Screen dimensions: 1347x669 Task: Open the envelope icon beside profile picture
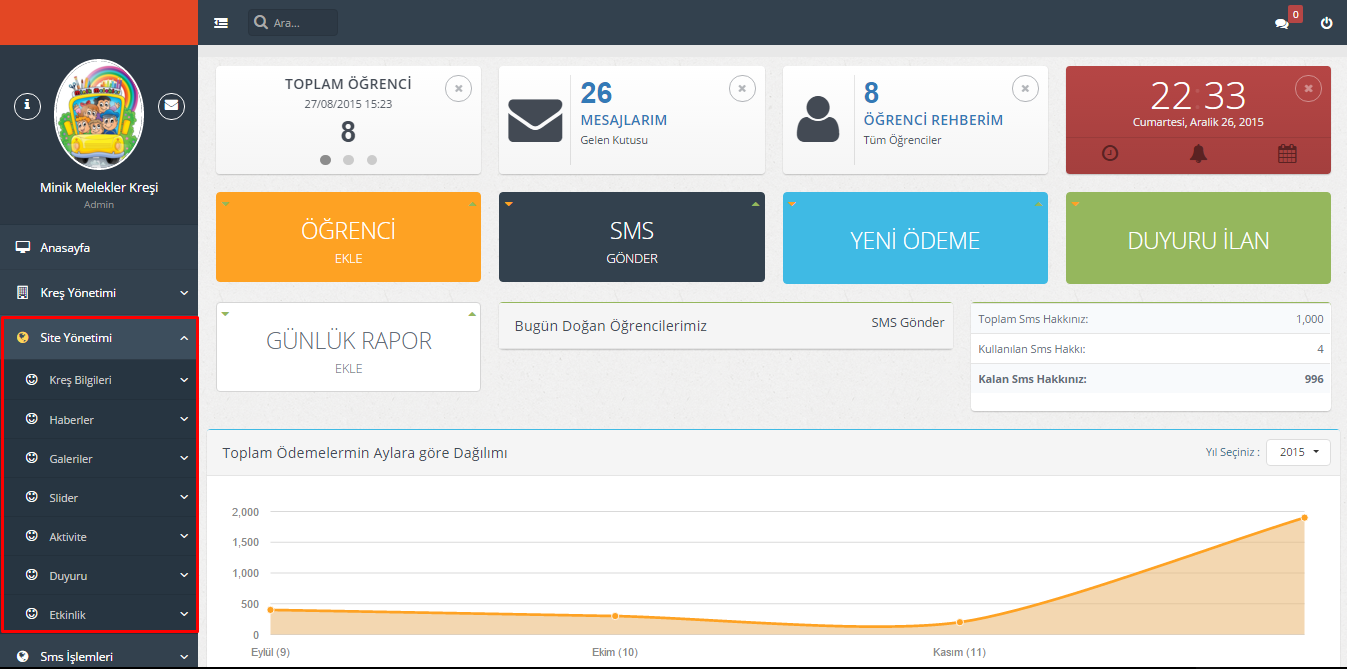click(x=172, y=104)
